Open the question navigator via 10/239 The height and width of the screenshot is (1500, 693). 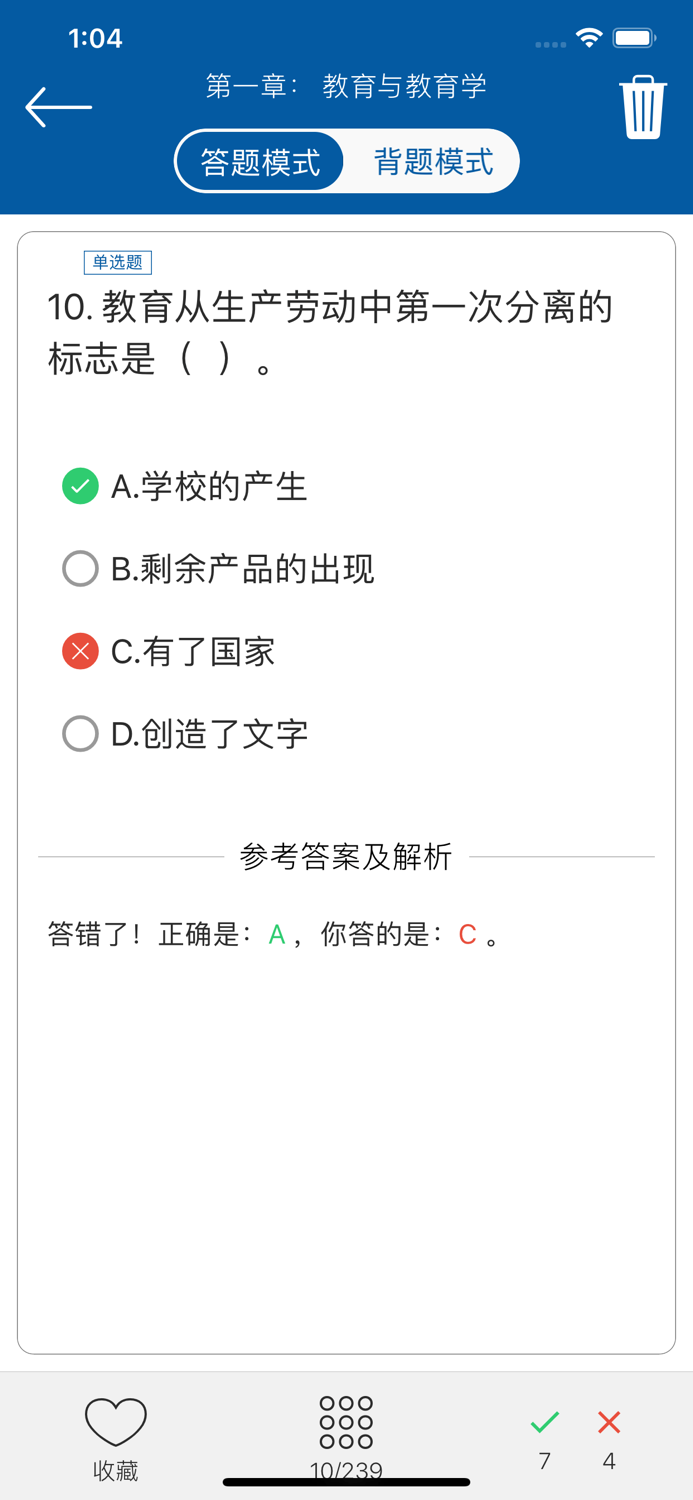[x=346, y=1470]
